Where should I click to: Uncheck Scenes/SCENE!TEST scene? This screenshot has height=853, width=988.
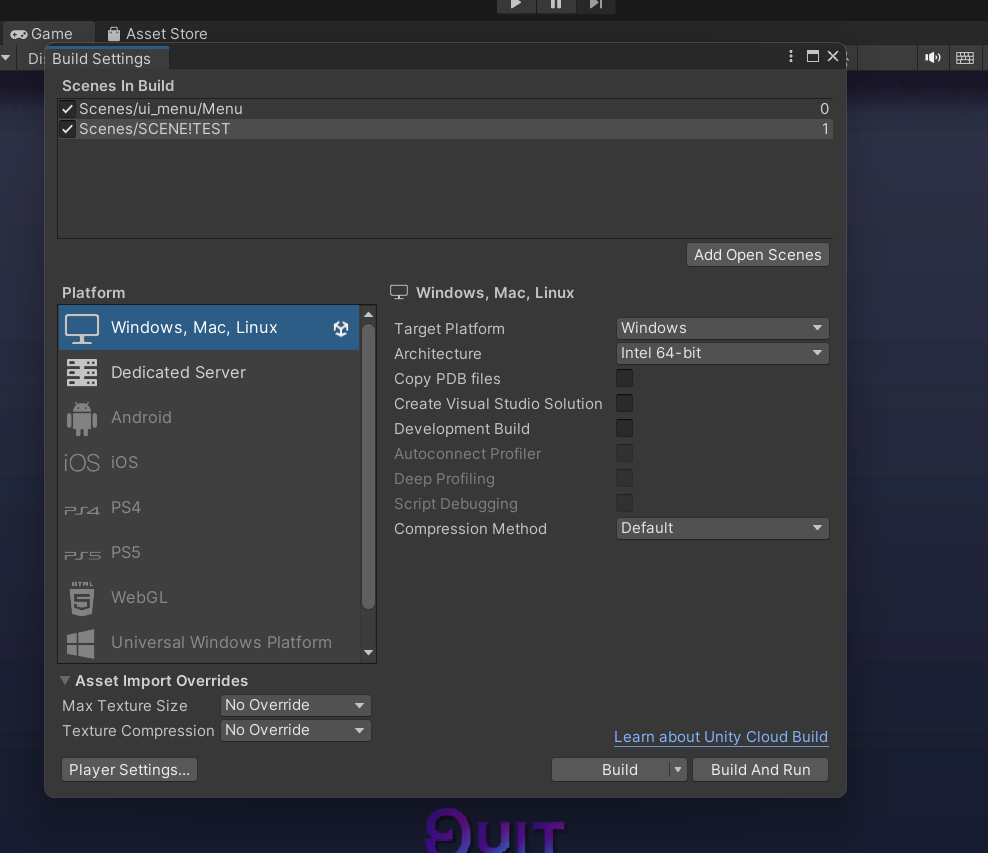click(x=67, y=129)
